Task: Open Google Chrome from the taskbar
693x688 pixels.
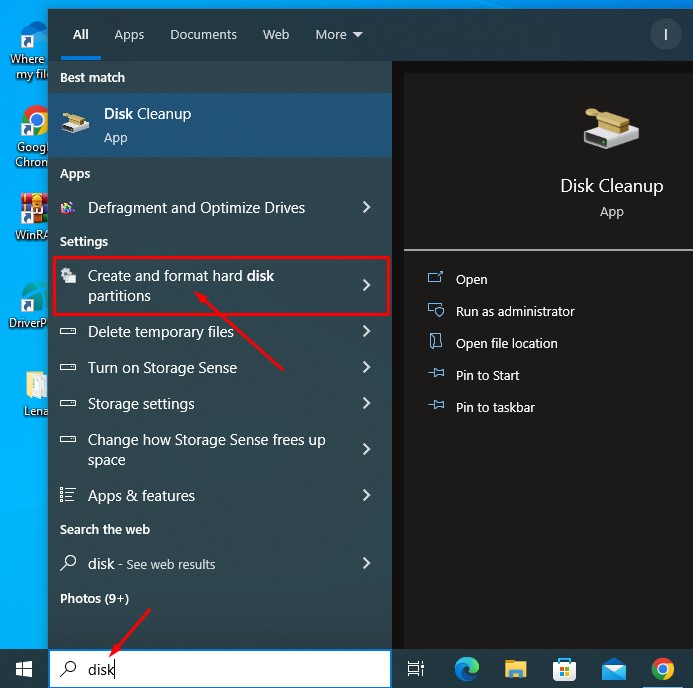Action: tap(662, 669)
